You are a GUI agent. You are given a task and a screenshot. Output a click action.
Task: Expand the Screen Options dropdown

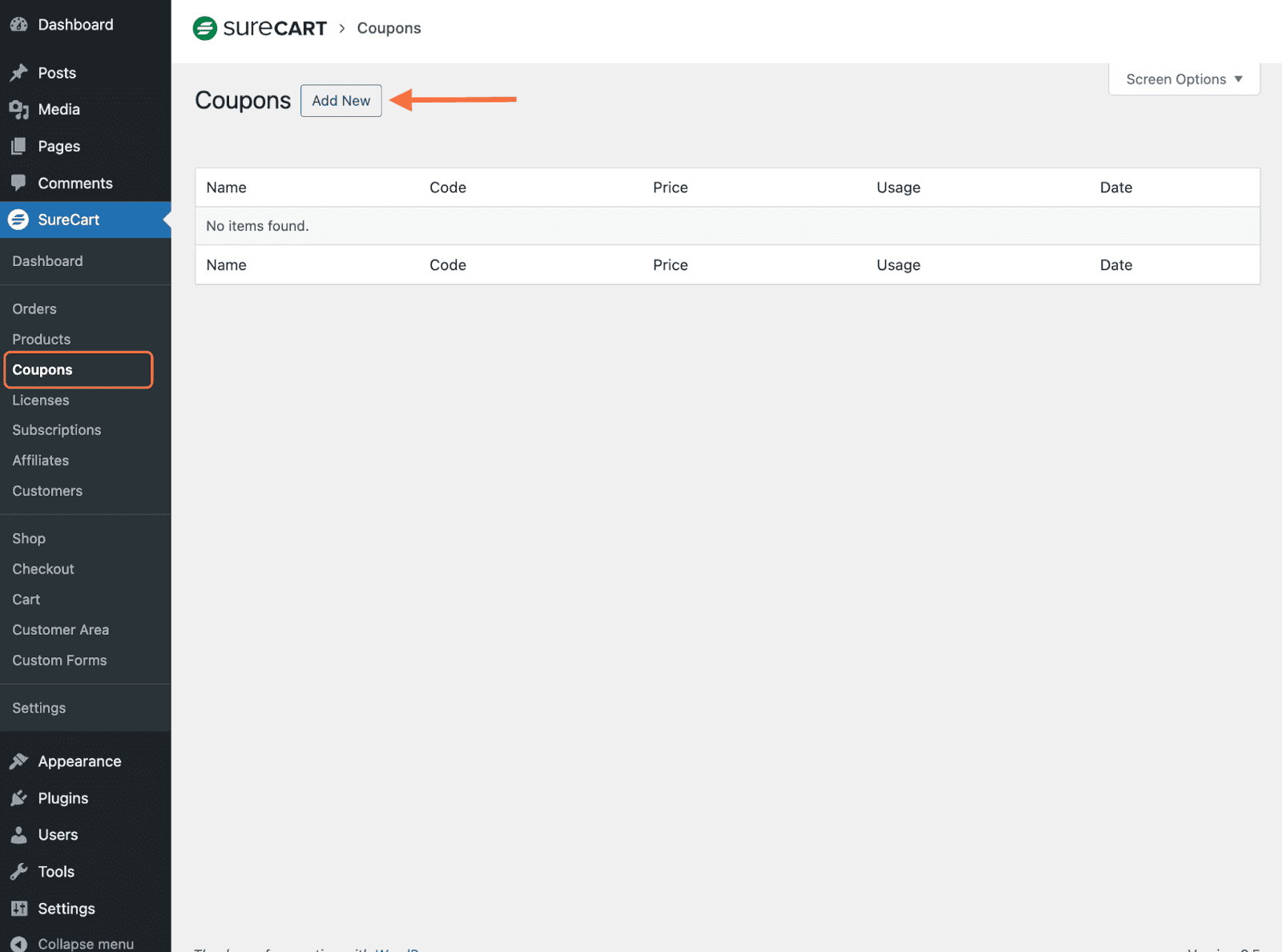tap(1183, 79)
